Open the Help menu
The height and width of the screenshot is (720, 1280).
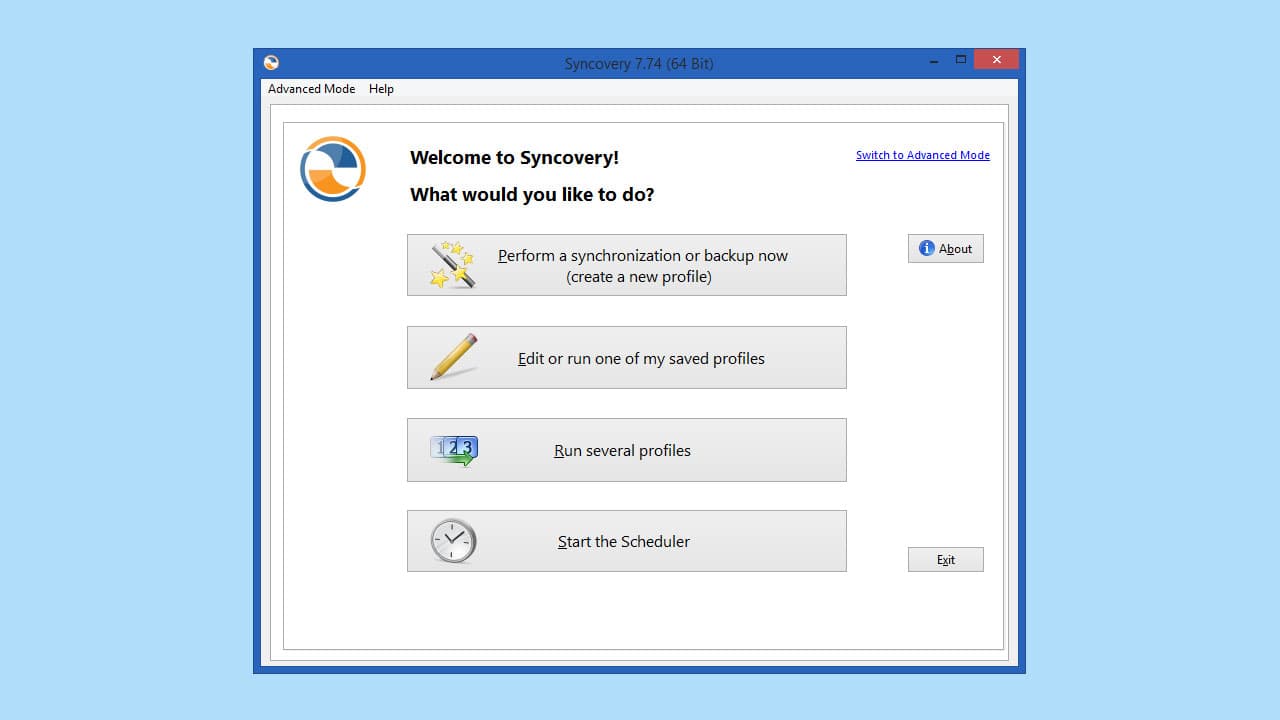point(381,89)
